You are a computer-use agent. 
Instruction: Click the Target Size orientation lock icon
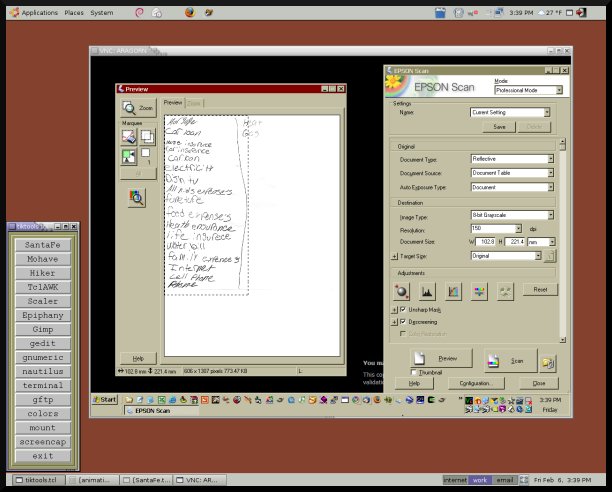coord(550,256)
